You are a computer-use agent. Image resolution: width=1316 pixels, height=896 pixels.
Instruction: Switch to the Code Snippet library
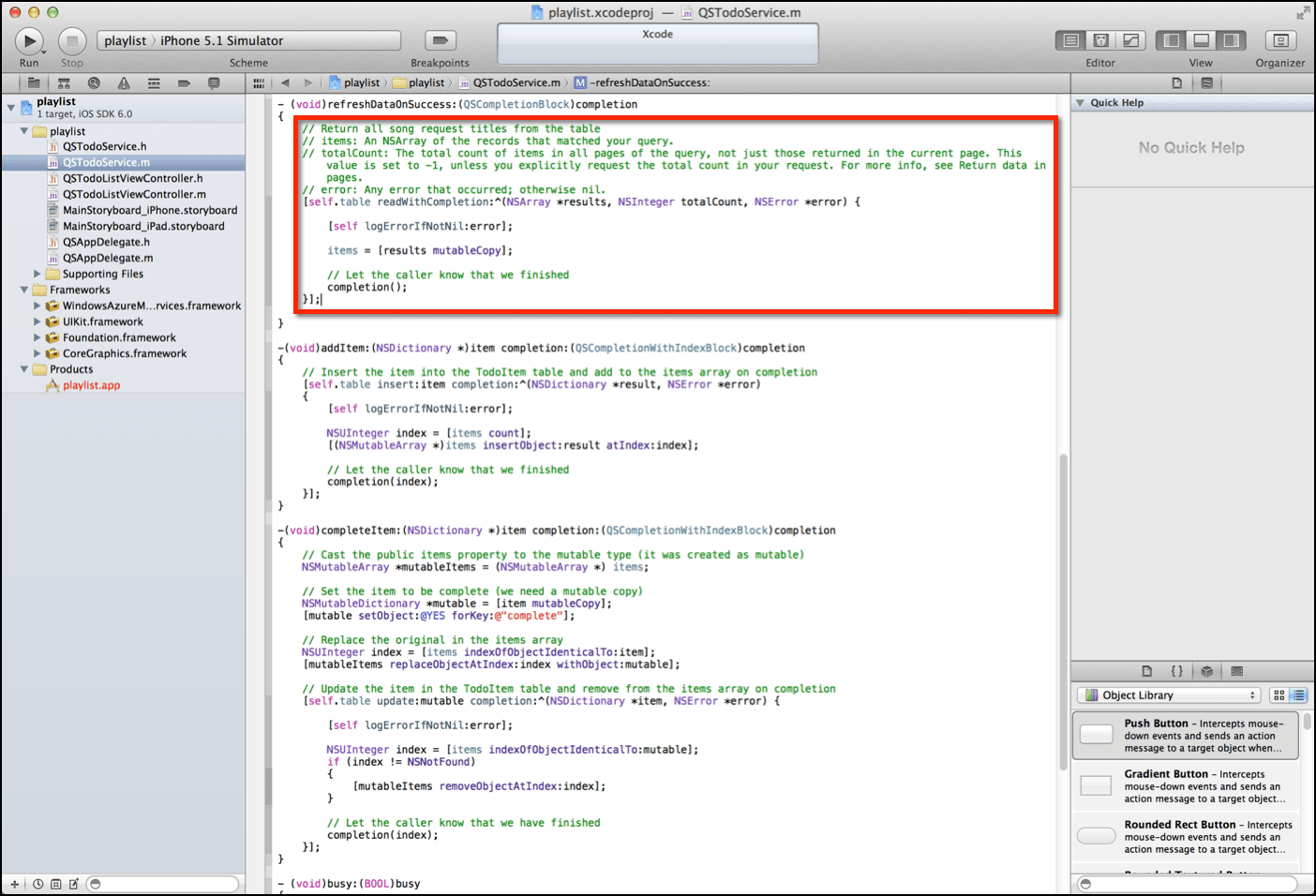point(1177,671)
